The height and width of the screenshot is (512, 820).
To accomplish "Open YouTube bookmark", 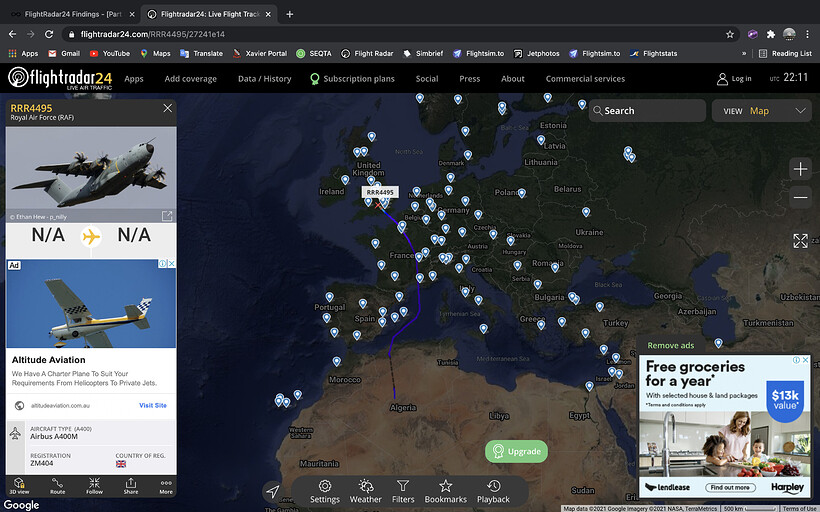I will pos(109,53).
